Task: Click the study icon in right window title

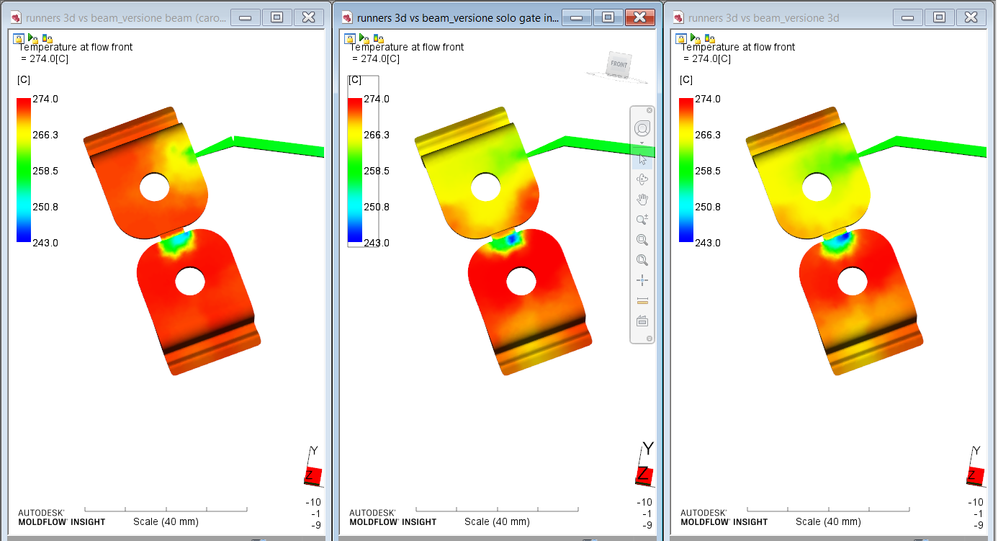Action: (678, 18)
